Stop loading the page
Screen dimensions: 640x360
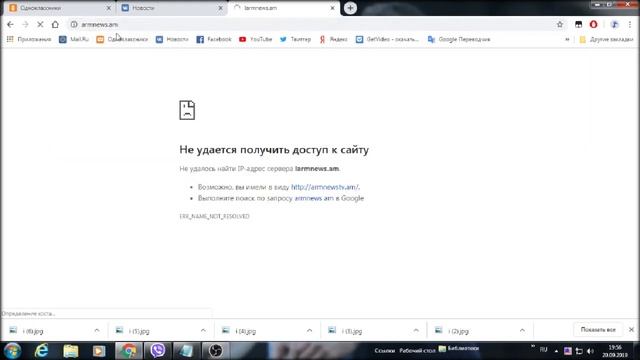tap(40, 24)
